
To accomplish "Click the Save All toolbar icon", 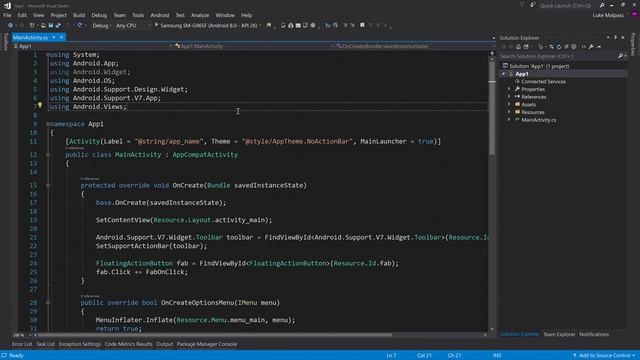I will pyautogui.click(x=58, y=25).
